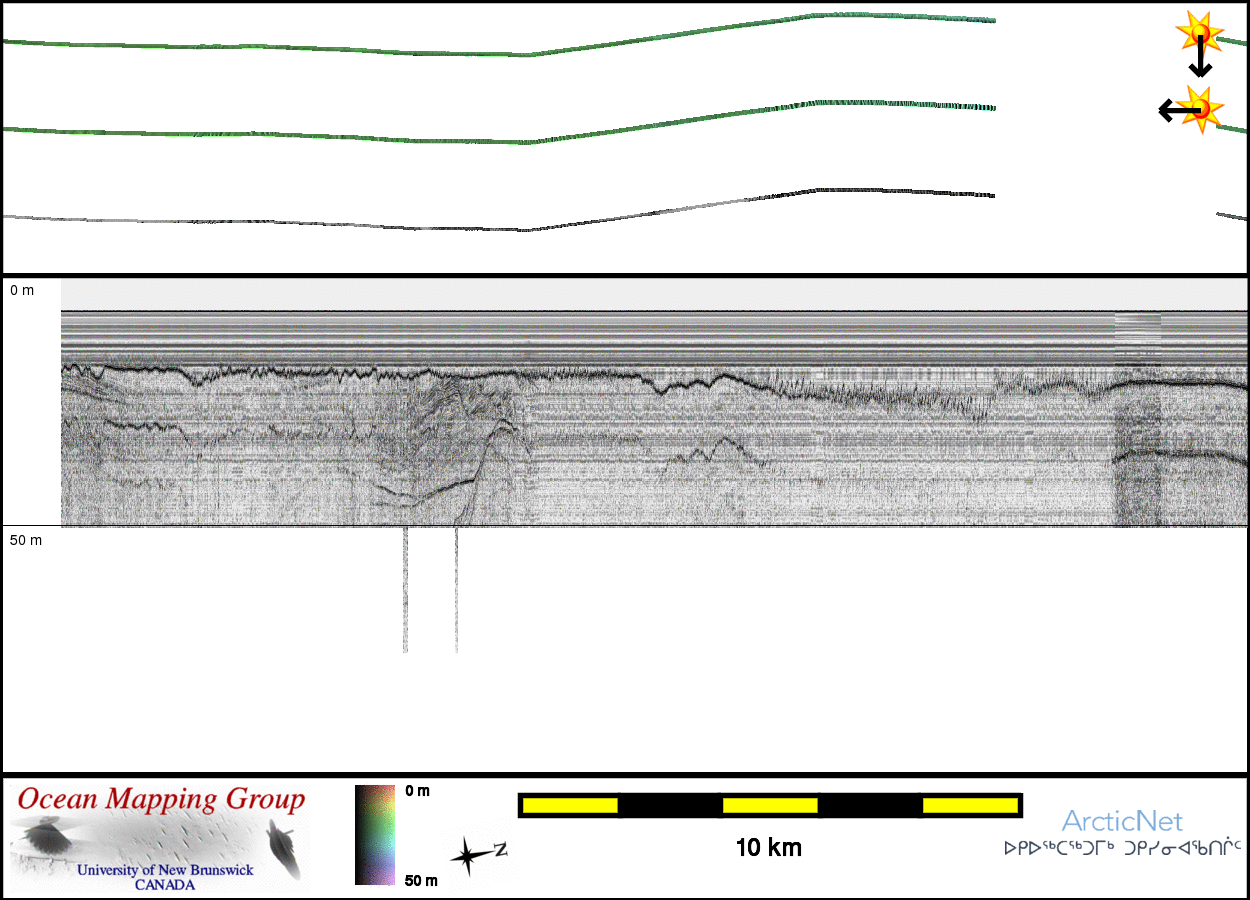Click the 50 m profile depth label
Image resolution: width=1250 pixels, height=900 pixels.
(x=26, y=540)
